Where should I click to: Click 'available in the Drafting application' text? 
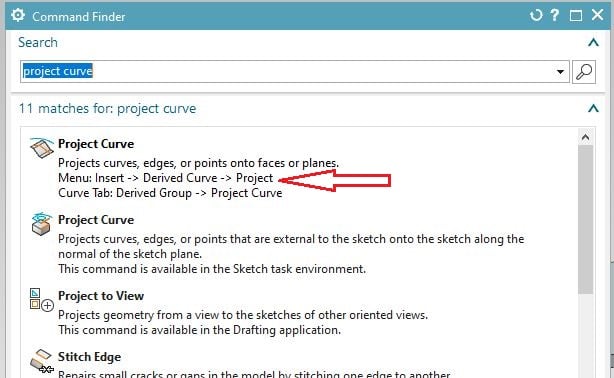[199, 330]
